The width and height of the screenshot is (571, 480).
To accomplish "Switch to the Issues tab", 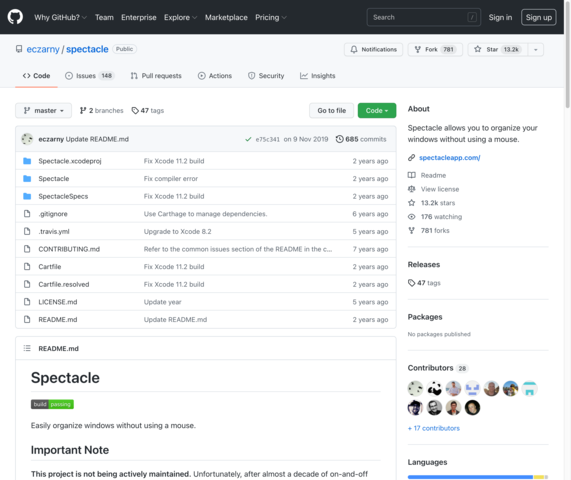I will click(x=90, y=76).
